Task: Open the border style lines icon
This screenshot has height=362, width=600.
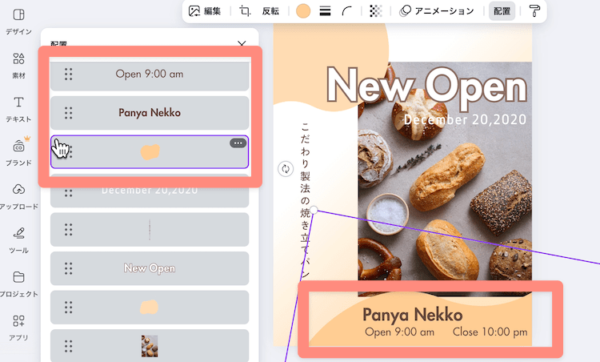Action: pos(325,11)
